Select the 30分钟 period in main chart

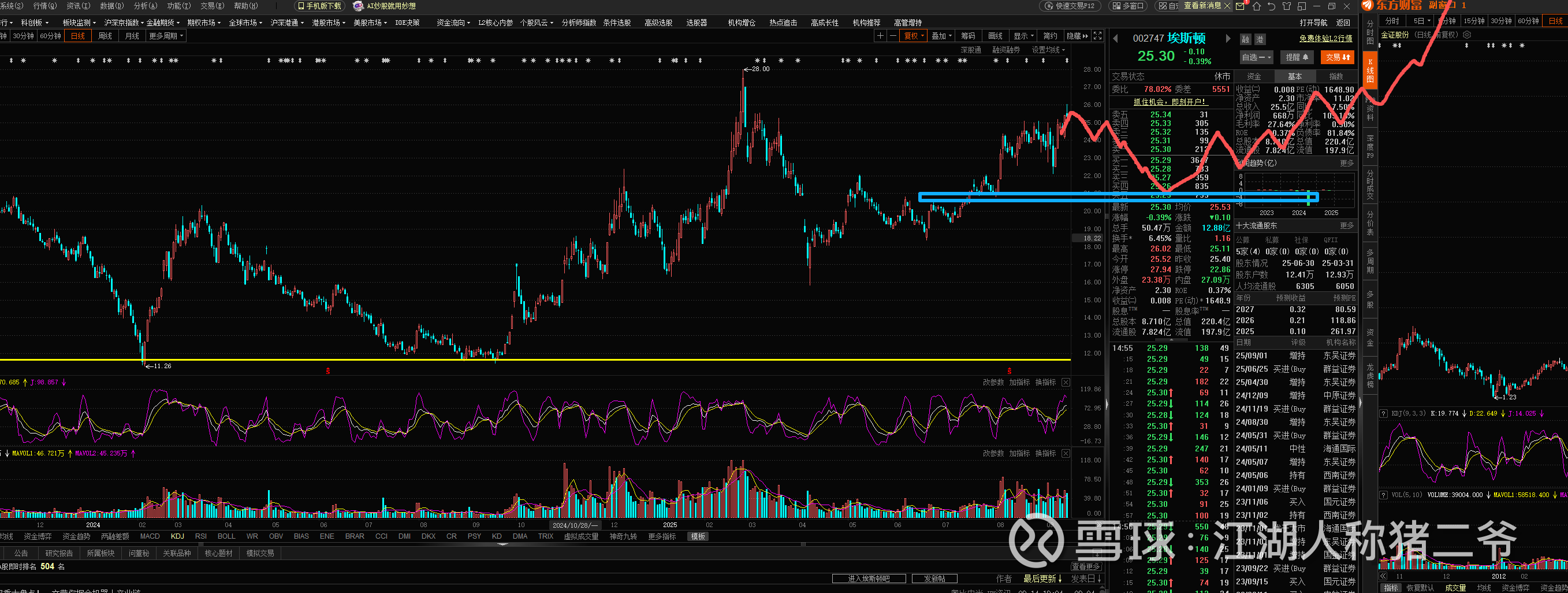[x=23, y=36]
